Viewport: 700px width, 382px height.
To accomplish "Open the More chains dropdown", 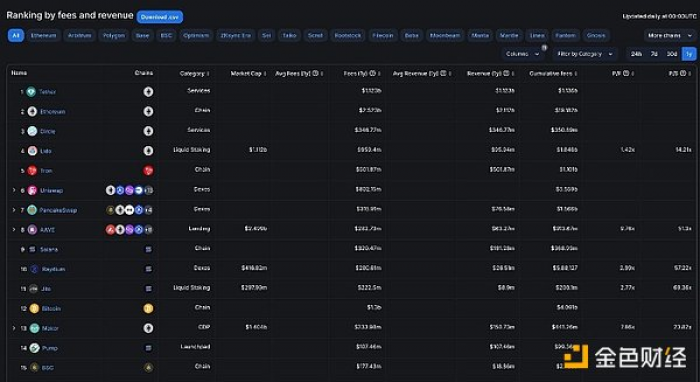I will (x=670, y=35).
